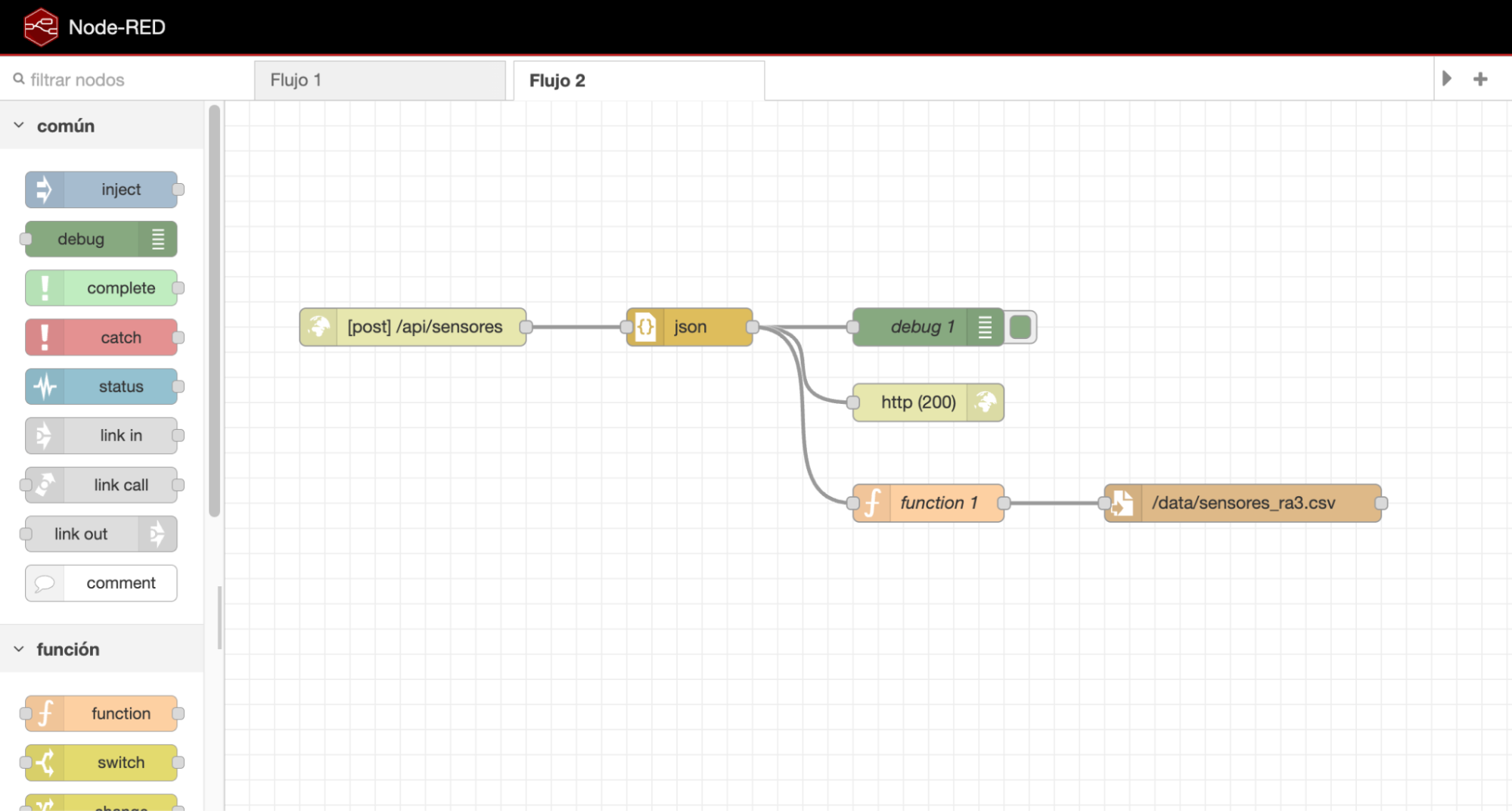Image resolution: width=1512 pixels, height=811 pixels.
Task: Collapse the función palette category
Action: click(x=19, y=649)
